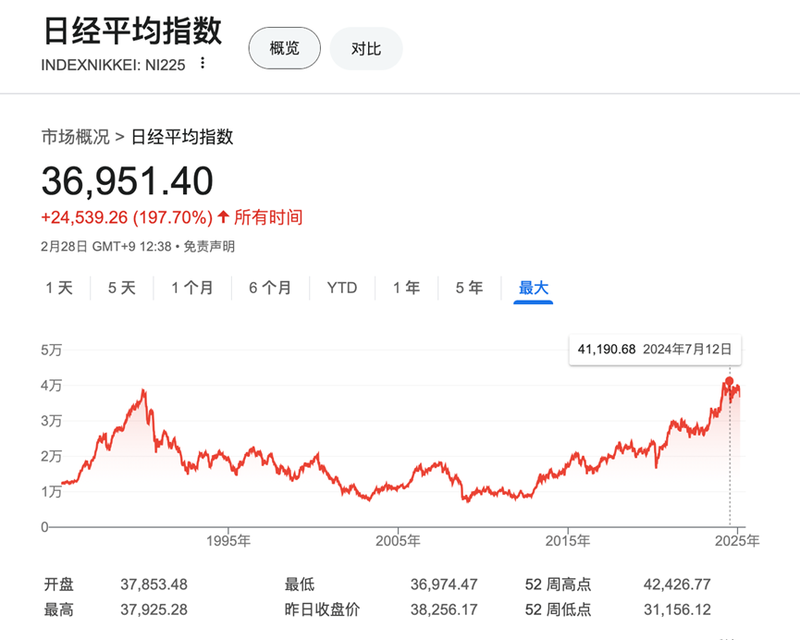Click the 最高 value 37,925.28
The height and width of the screenshot is (640, 800).
point(154,610)
